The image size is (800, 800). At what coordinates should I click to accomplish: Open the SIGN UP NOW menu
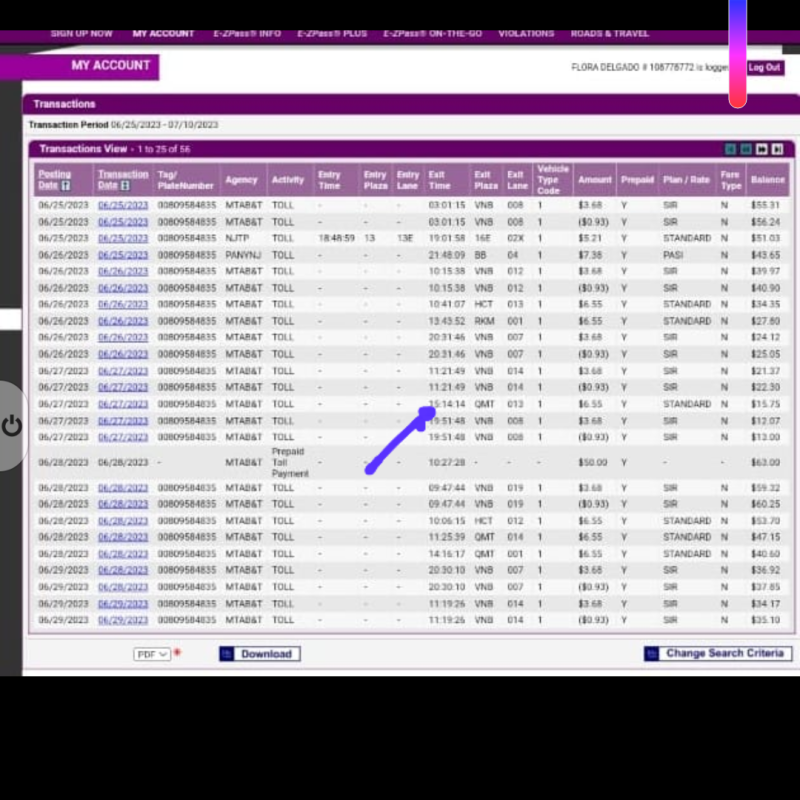pos(82,34)
